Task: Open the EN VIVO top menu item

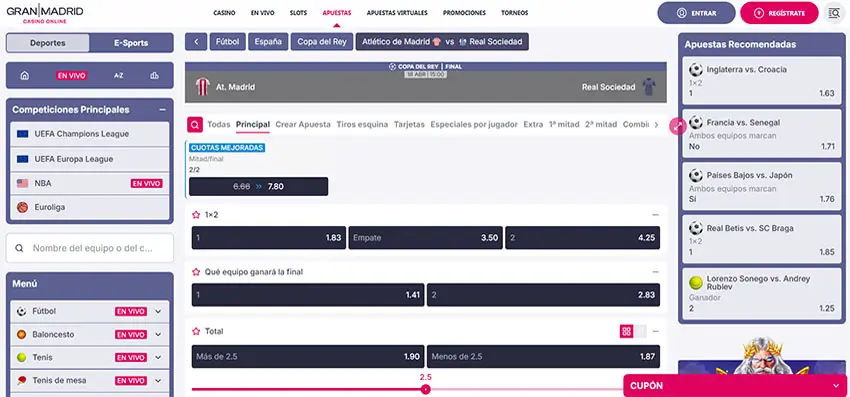Action: click(x=262, y=13)
